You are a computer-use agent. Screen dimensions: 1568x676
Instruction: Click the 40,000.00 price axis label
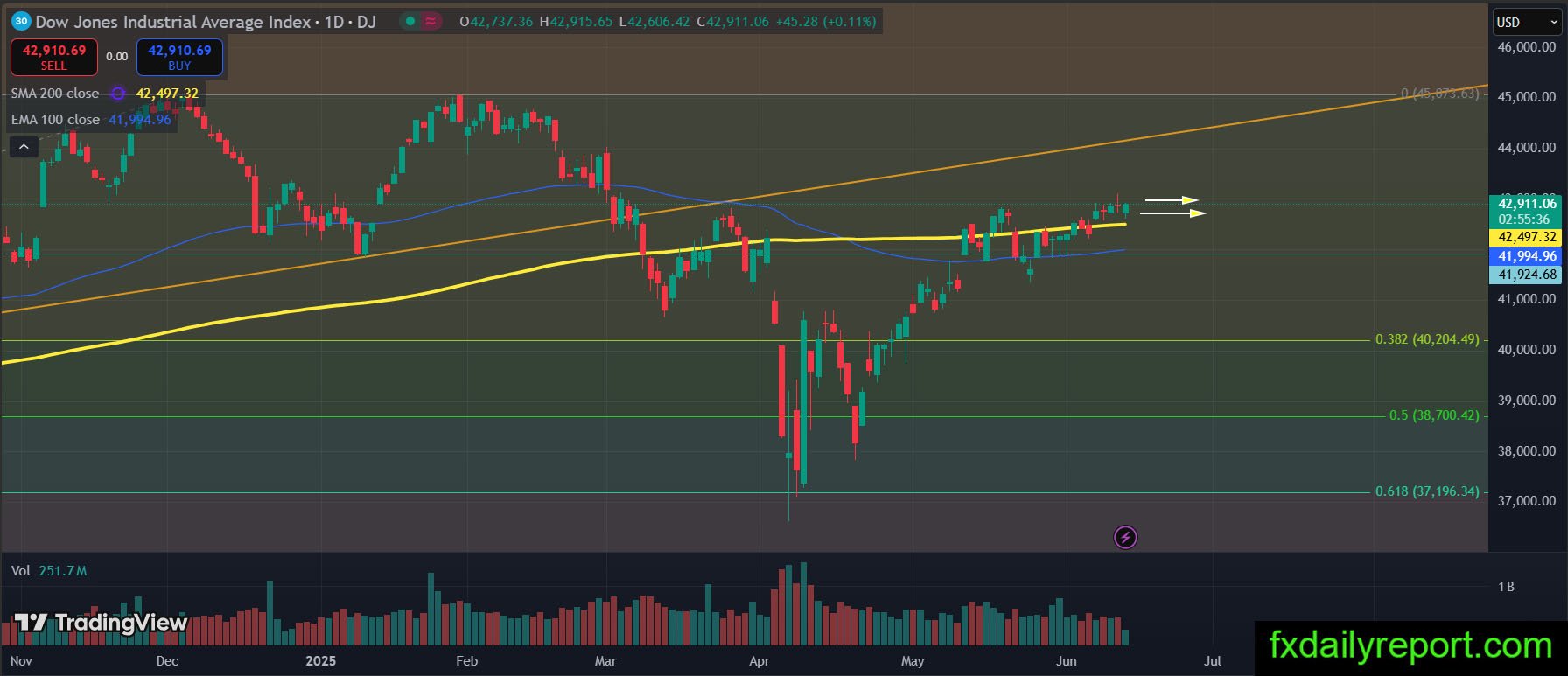click(x=1527, y=350)
